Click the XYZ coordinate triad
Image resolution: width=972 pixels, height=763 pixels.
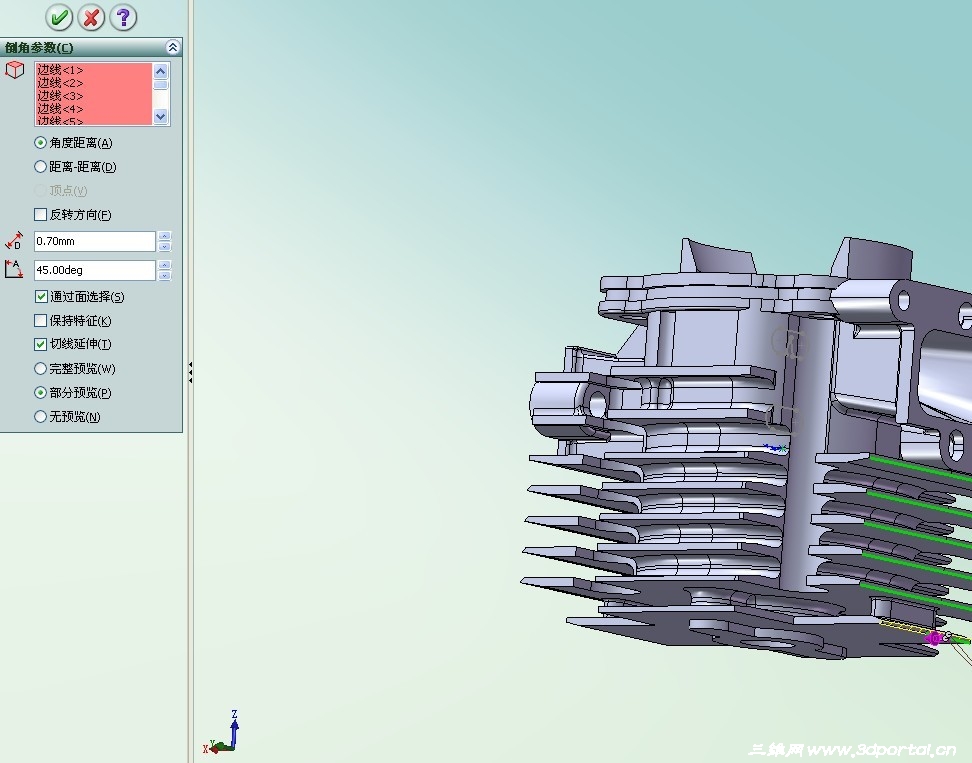(x=222, y=733)
